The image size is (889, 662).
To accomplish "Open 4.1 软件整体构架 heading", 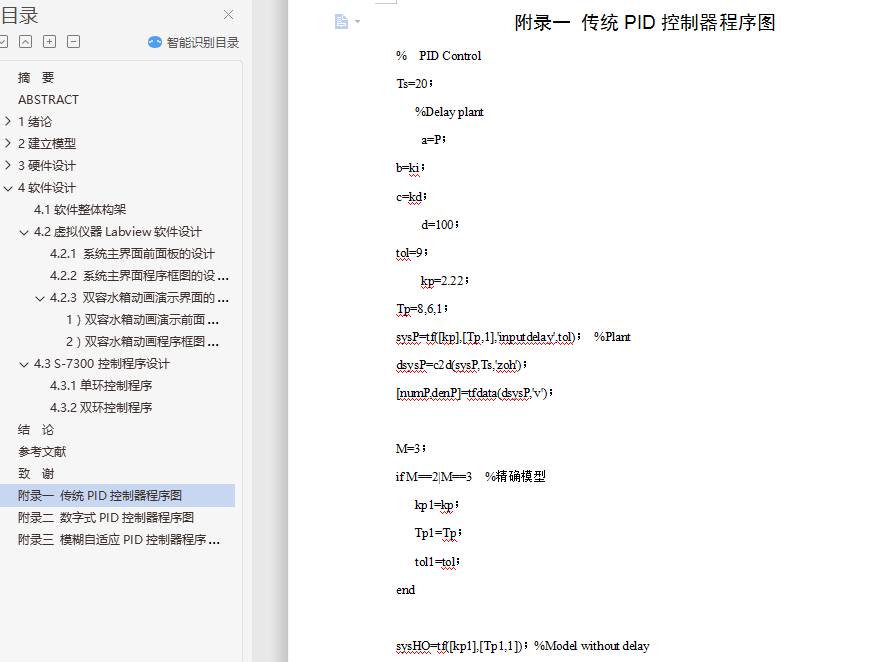I will pos(80,210).
